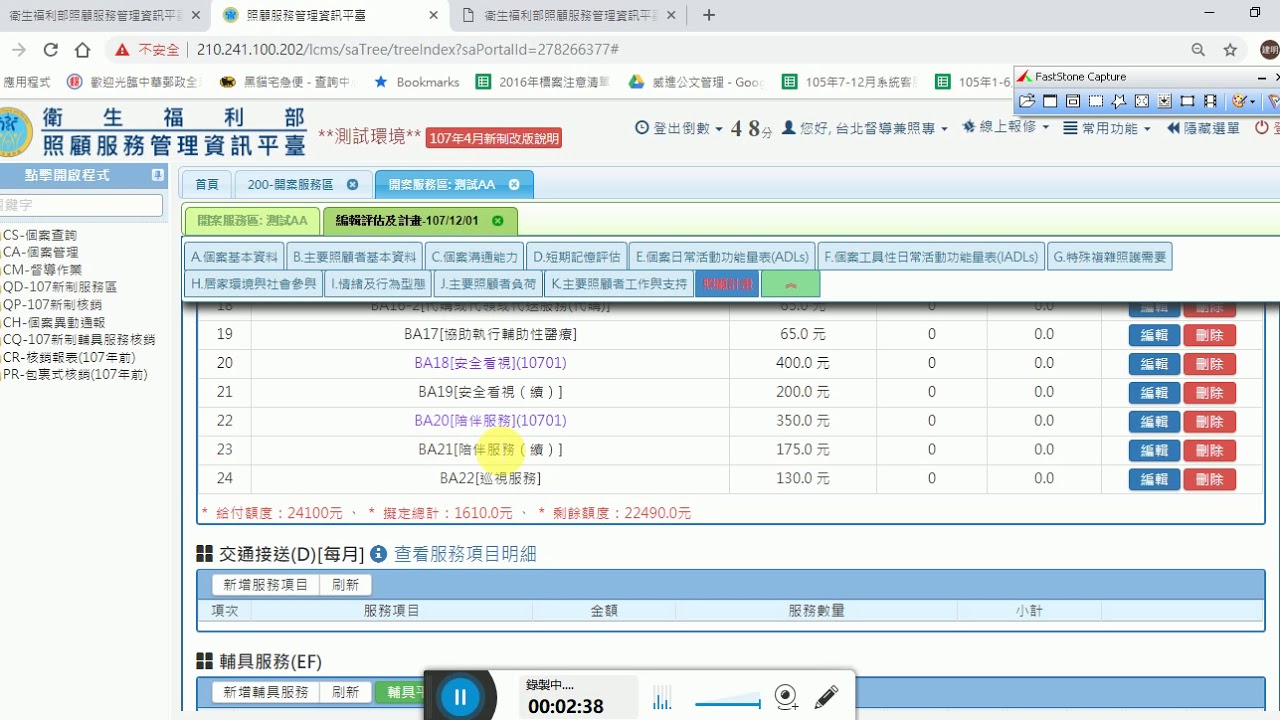Open 查看服務項目明細 link for 交通接送
Image resolution: width=1280 pixels, height=720 pixels.
[466, 553]
